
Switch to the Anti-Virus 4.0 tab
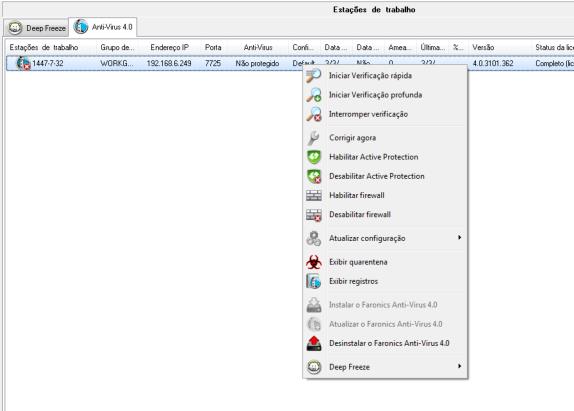(x=103, y=27)
